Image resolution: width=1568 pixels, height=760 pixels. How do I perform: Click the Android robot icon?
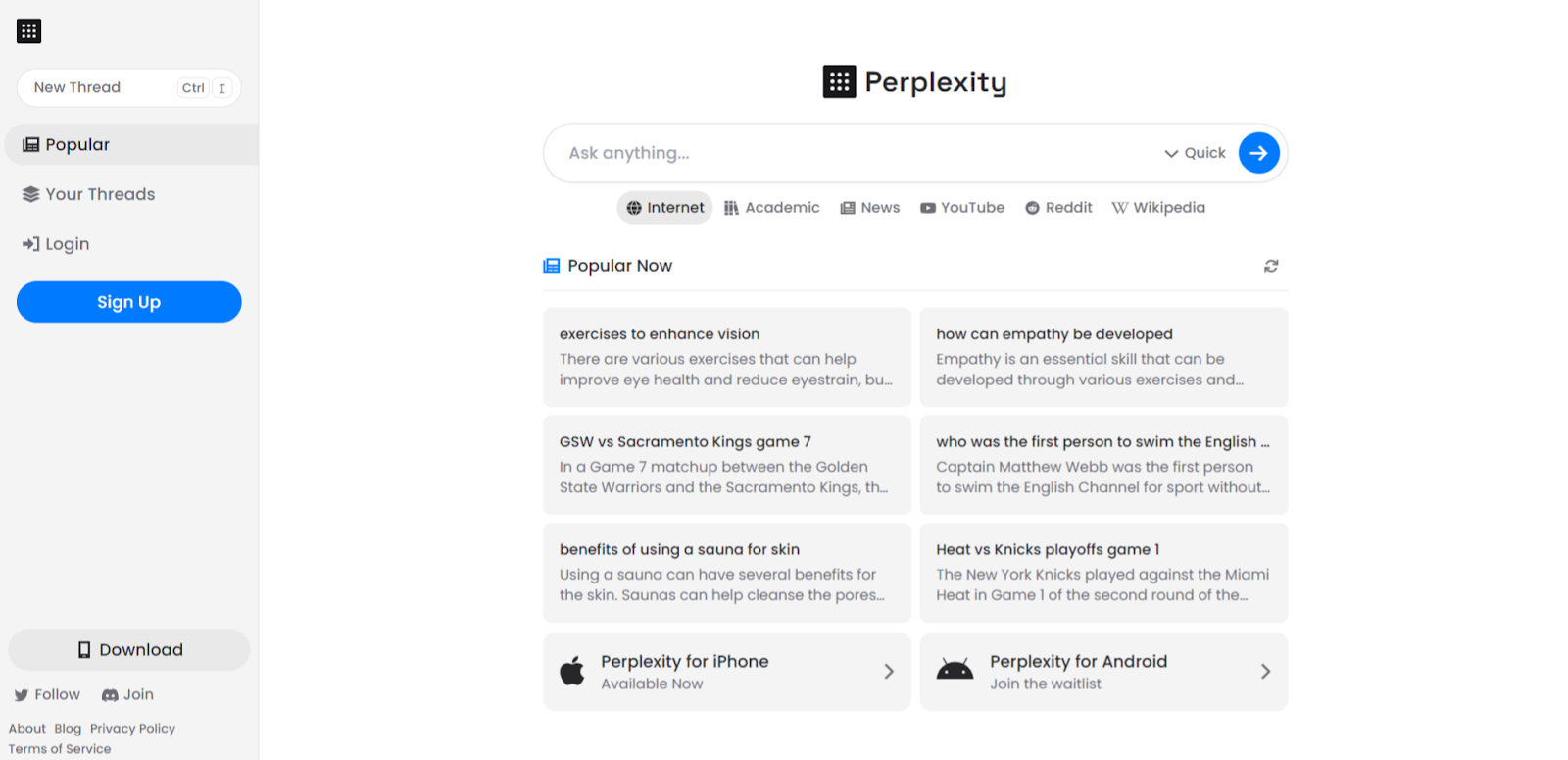click(955, 672)
